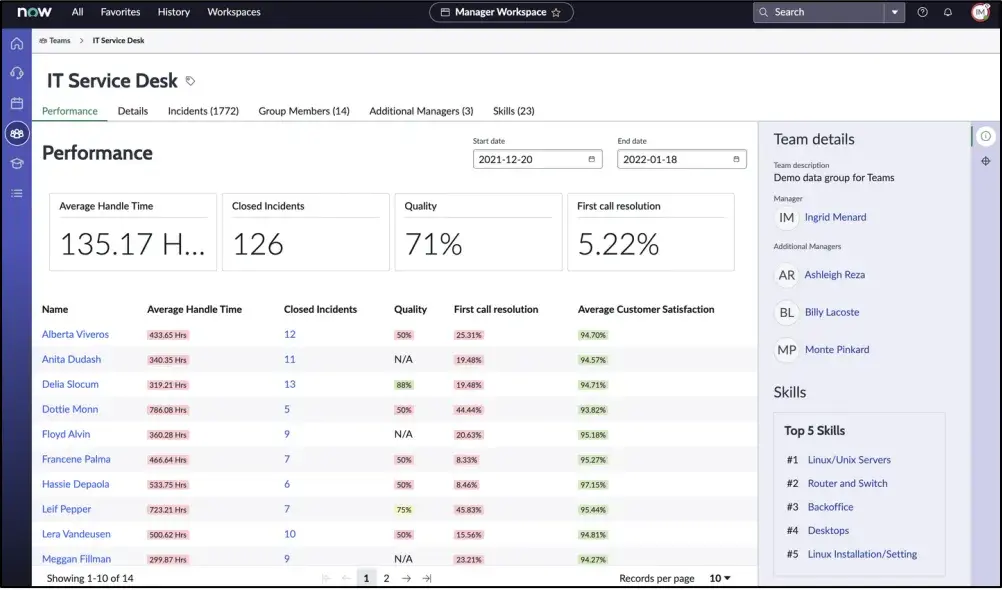Open the Group Members (14) tab
This screenshot has height=590, width=1002.
[x=304, y=111]
